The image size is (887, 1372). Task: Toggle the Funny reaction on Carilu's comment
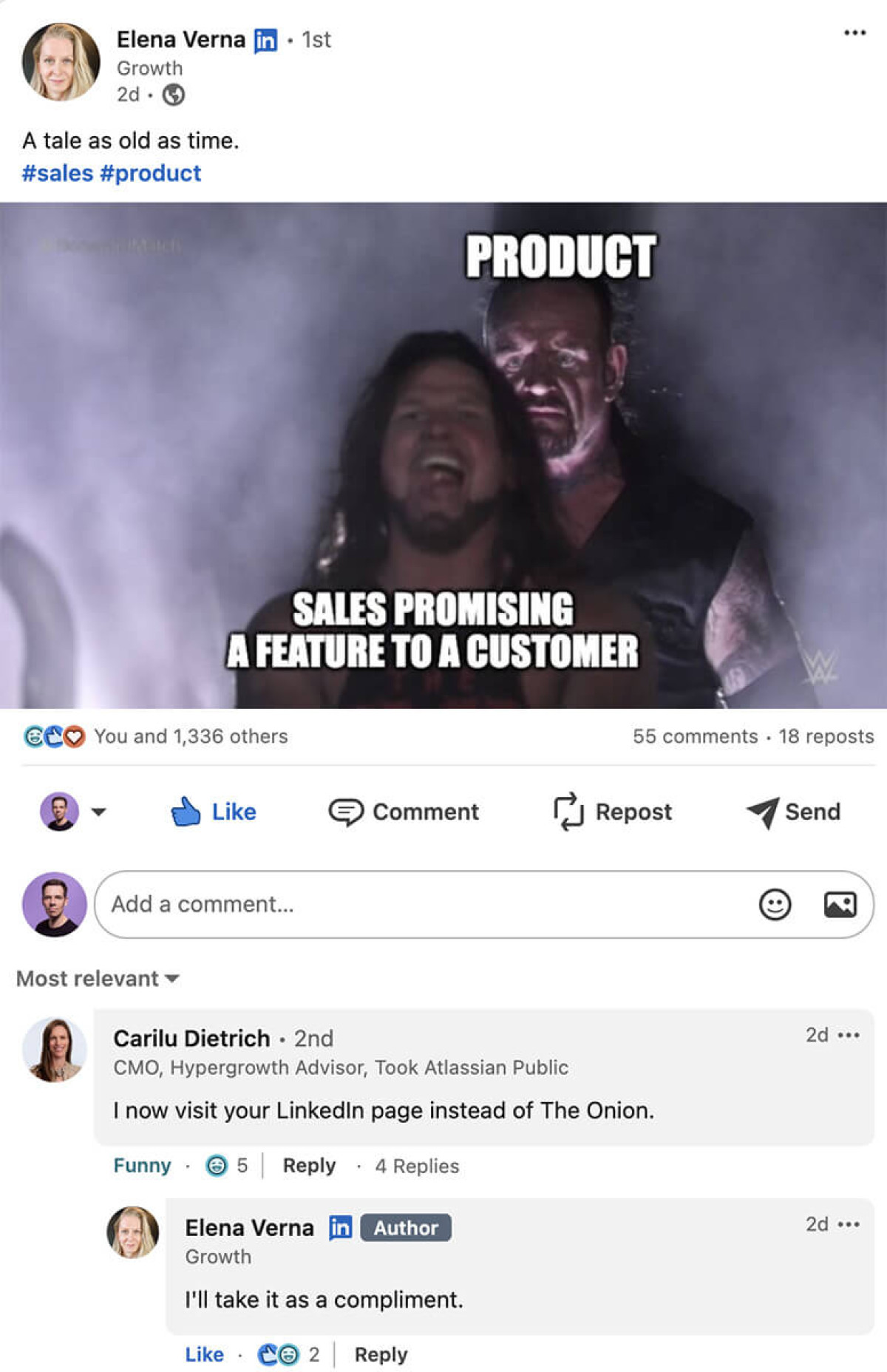click(142, 1166)
